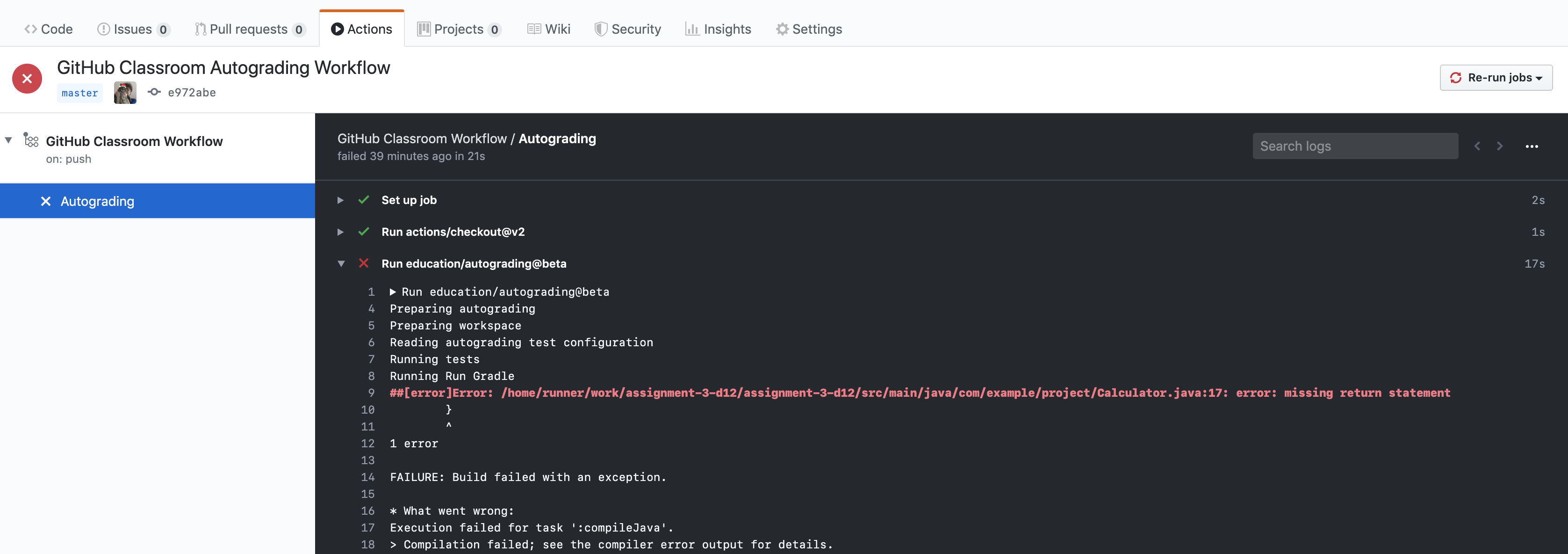Click log line 'FAILURE: Build failed with an exception.'
Viewport: 1568px width, 554px height.
[x=528, y=477]
